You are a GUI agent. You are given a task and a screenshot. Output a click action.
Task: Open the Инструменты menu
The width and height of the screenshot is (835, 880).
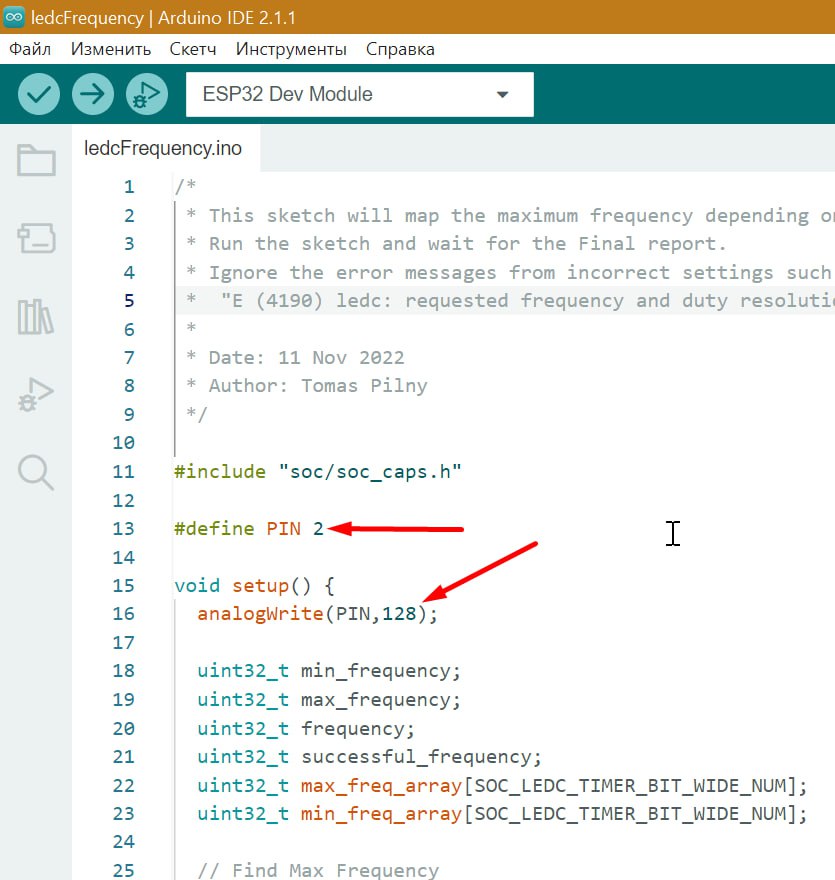pyautogui.click(x=291, y=49)
